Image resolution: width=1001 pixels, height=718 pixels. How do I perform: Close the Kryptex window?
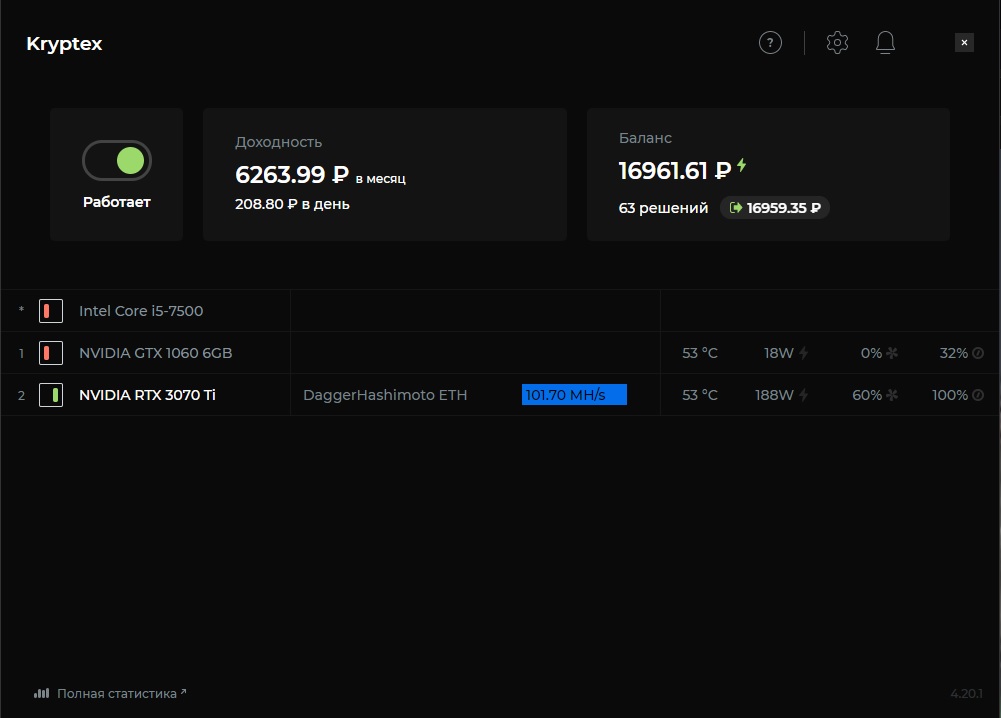tap(964, 43)
